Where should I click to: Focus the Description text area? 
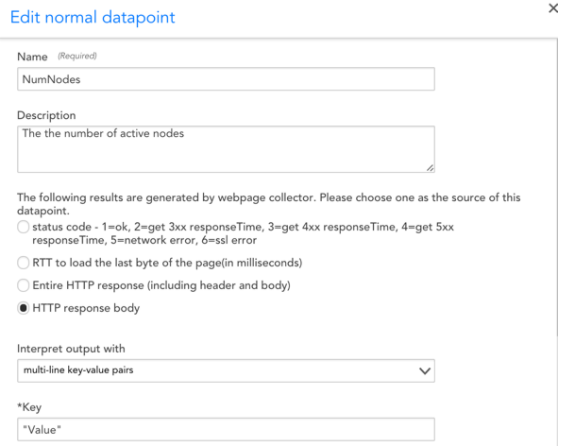click(x=226, y=149)
